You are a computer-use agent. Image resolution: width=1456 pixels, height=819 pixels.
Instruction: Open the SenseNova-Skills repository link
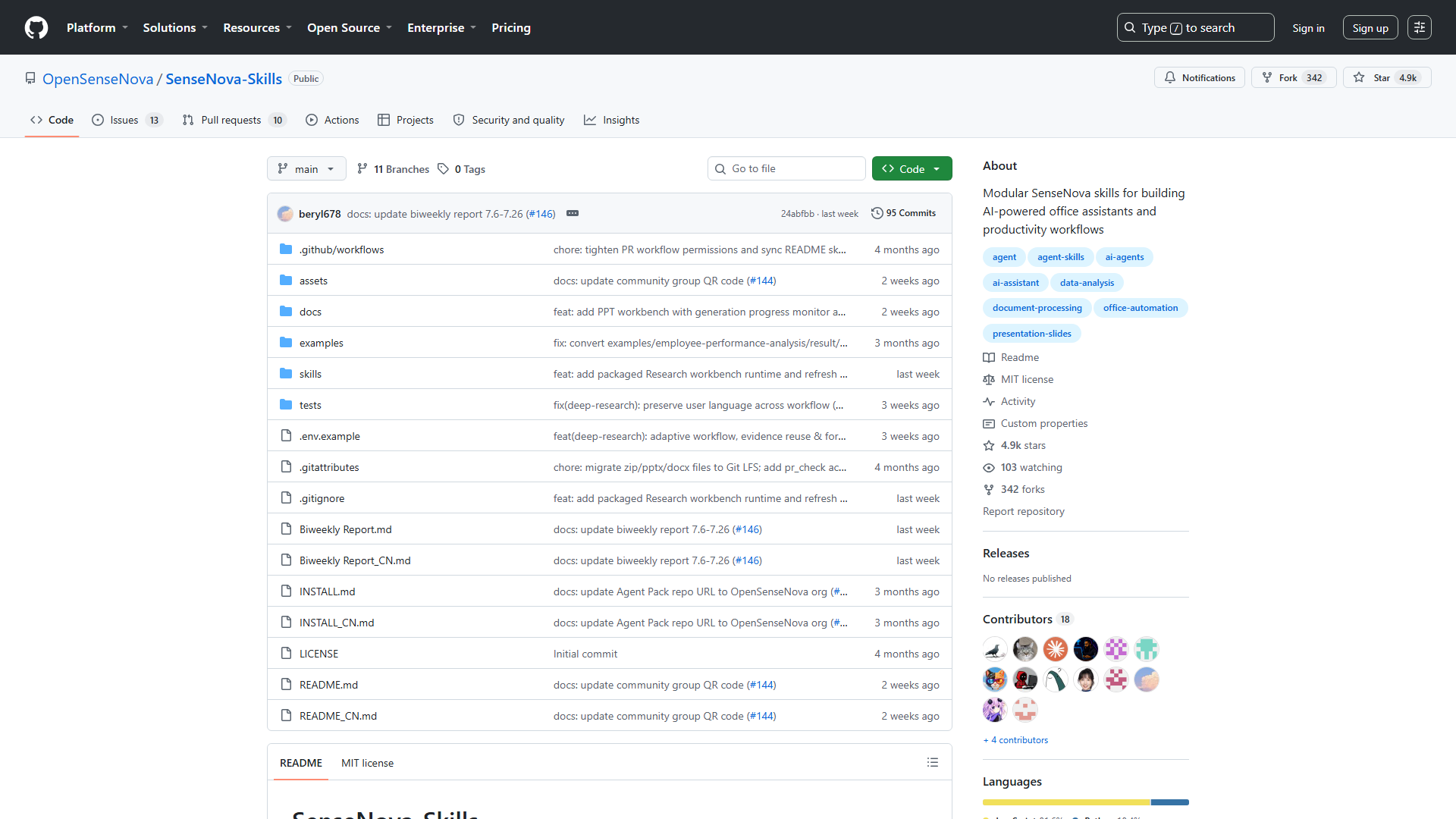click(x=224, y=79)
